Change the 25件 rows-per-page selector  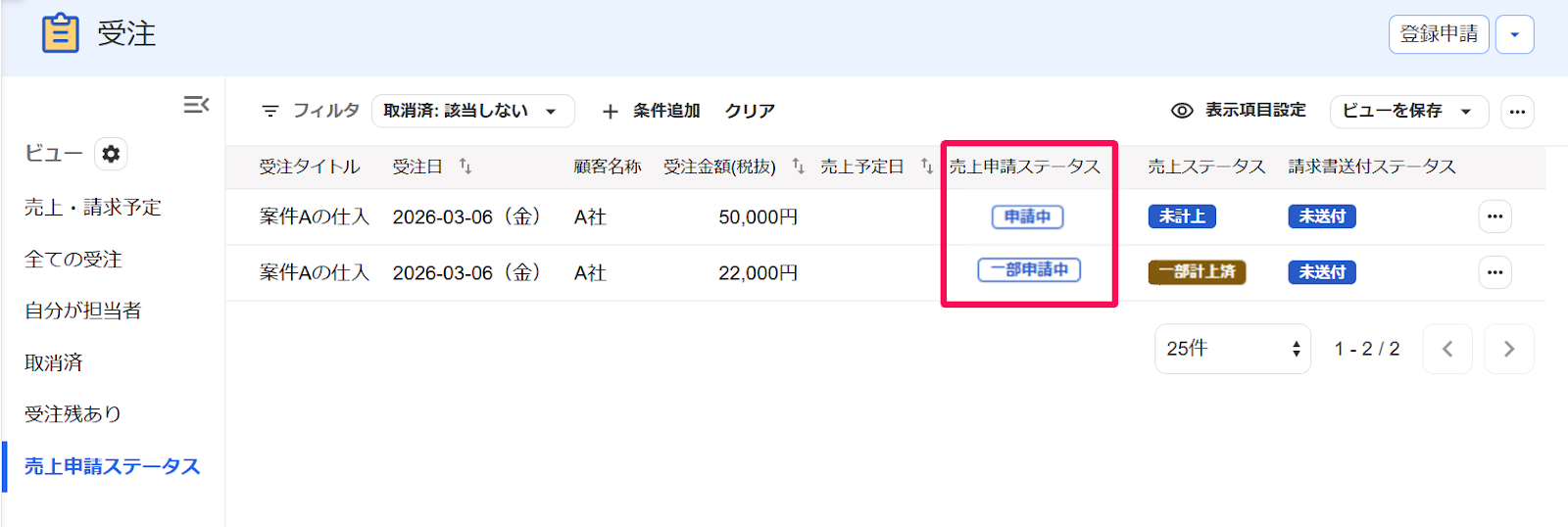[x=1232, y=349]
